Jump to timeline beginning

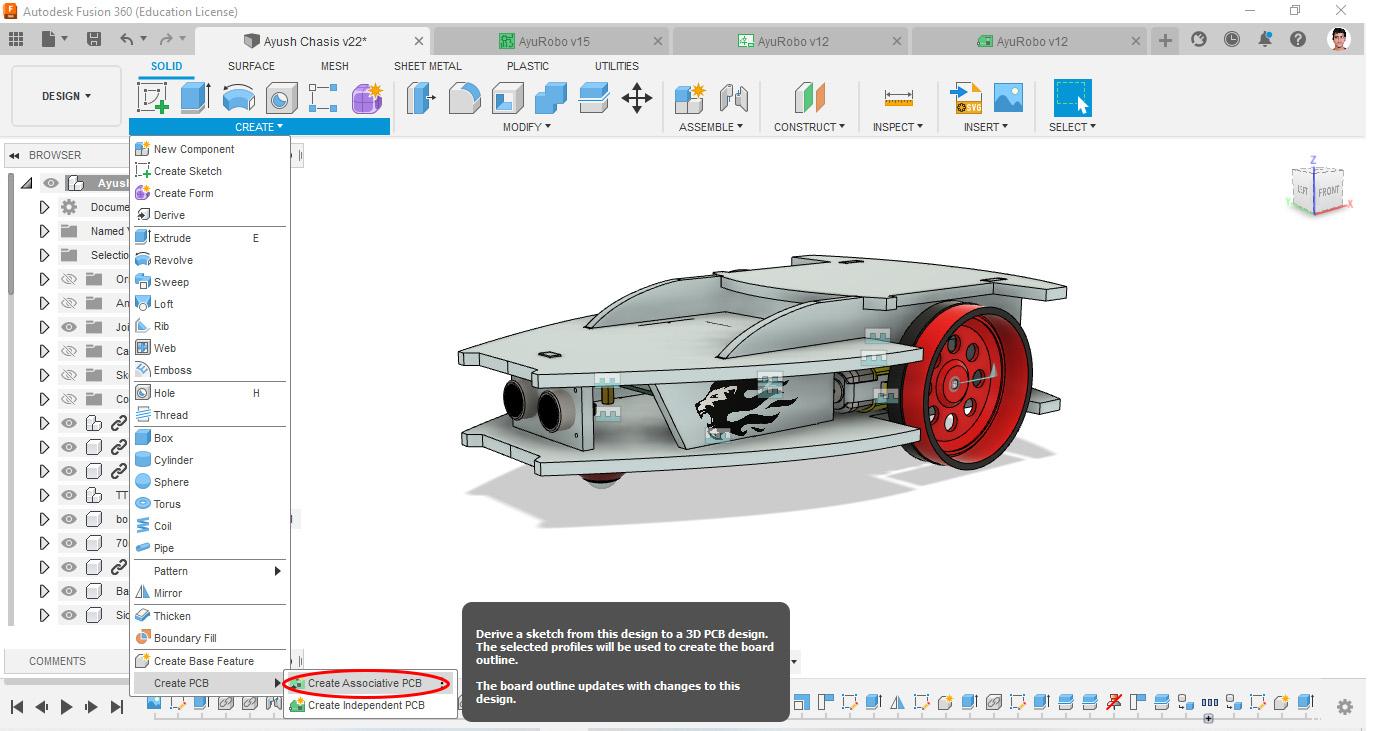coord(16,707)
